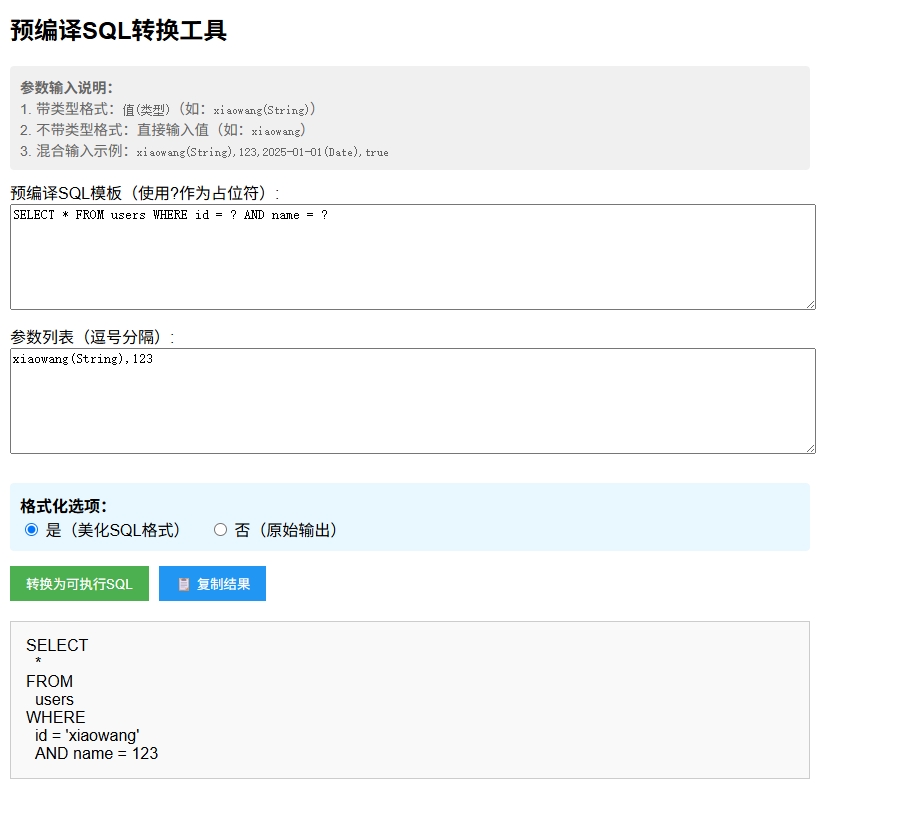Screen dimensions: 898x817
Task: Click the 复制结果 button
Action: coord(212,583)
